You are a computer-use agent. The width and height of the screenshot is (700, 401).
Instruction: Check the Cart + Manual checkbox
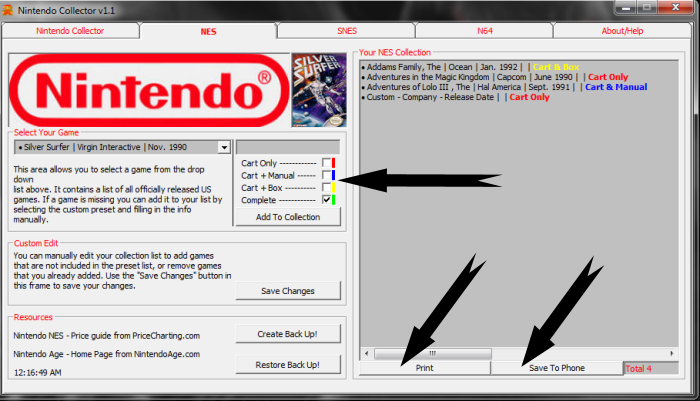pos(326,175)
